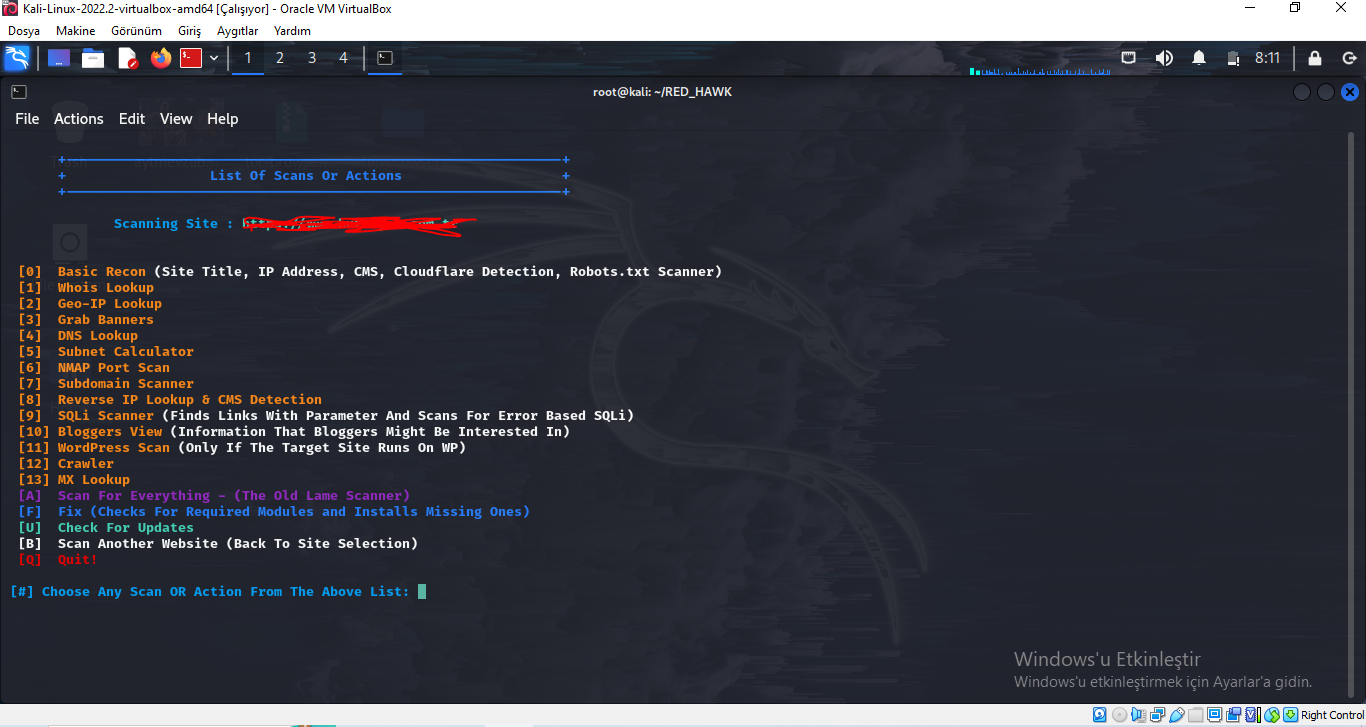Switch to workspace 4
This screenshot has width=1366, height=727.
344,58
